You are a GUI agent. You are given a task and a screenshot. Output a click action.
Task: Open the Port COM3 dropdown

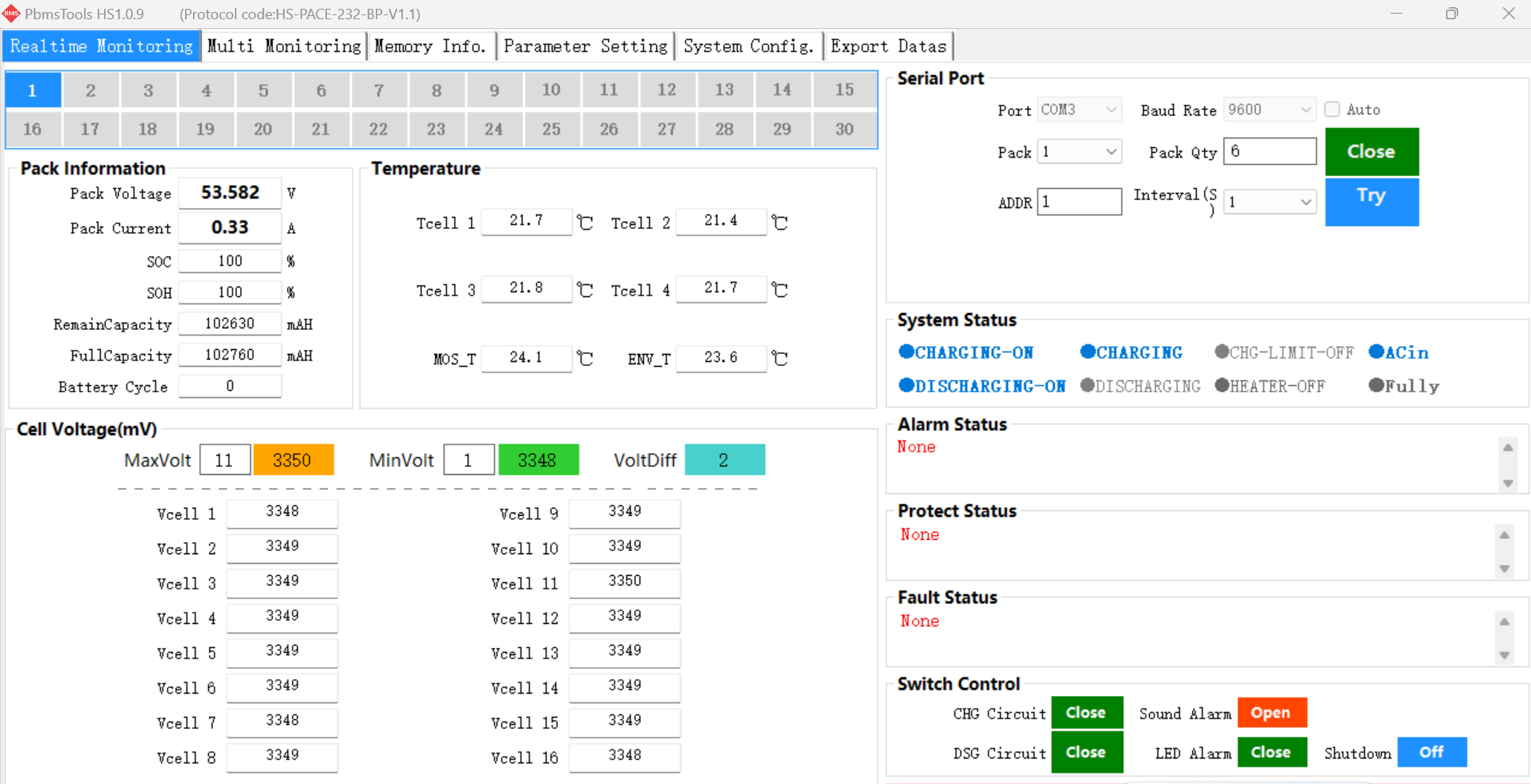[x=1079, y=109]
